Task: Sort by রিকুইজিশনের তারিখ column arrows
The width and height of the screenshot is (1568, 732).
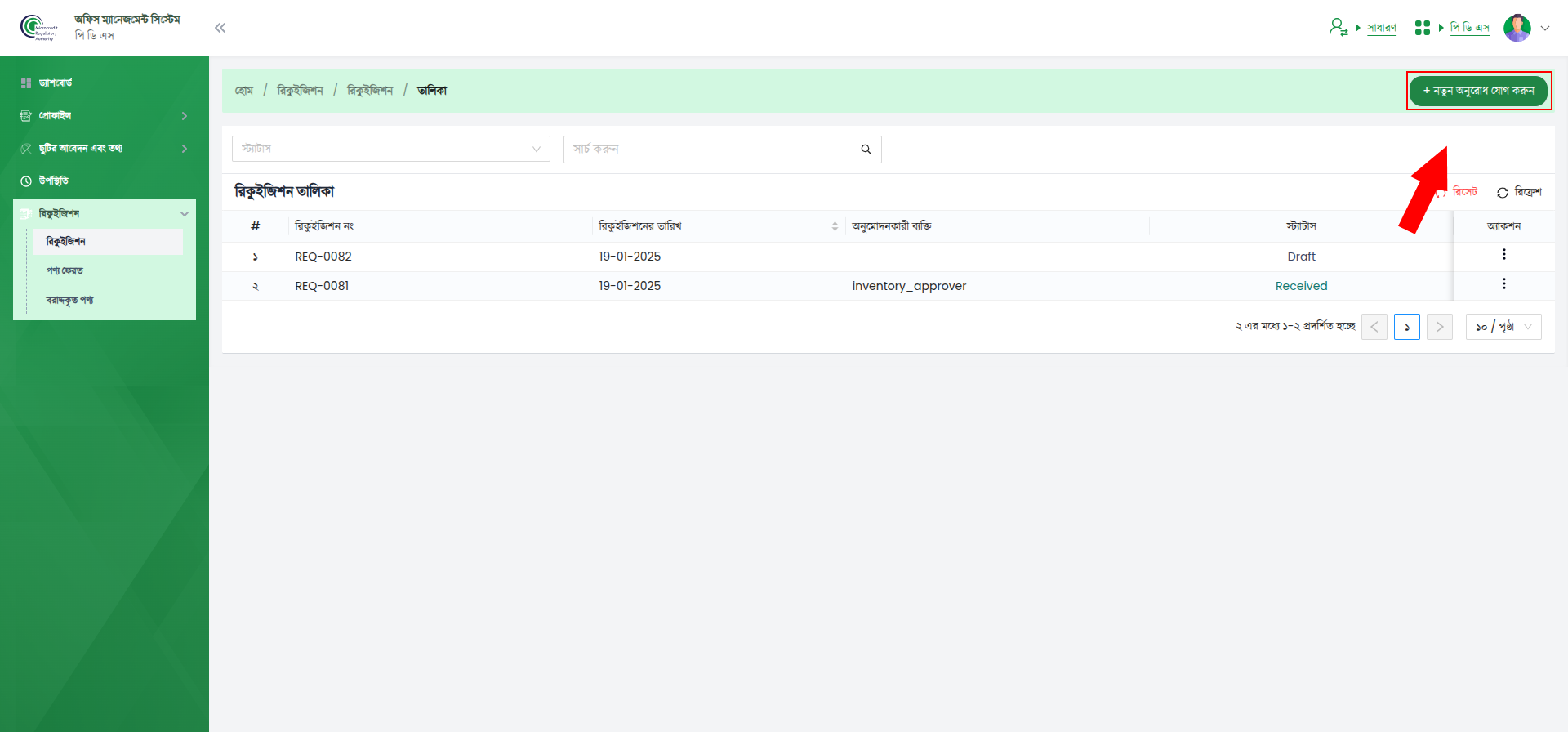Action: [x=835, y=226]
